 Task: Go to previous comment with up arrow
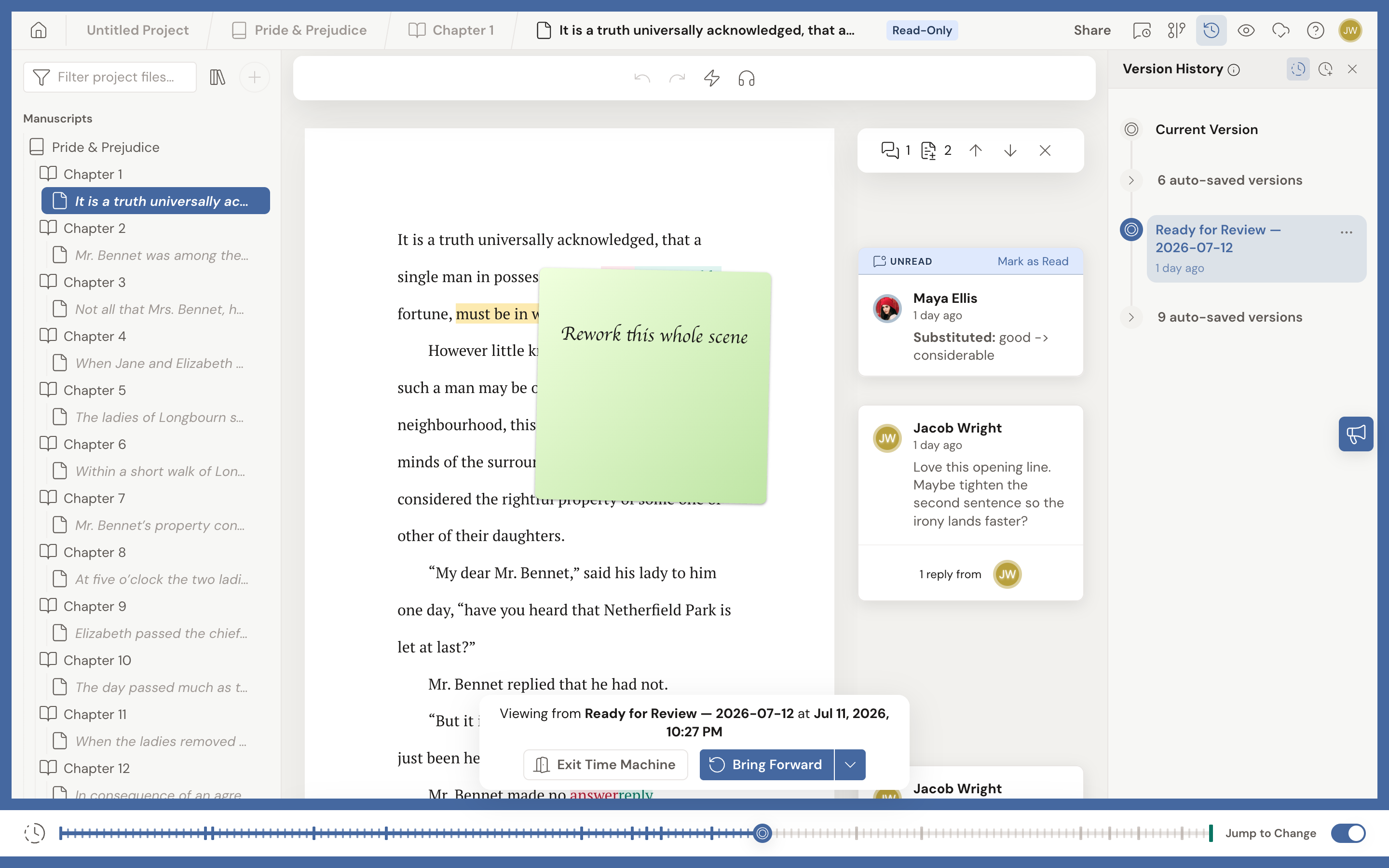point(976,150)
